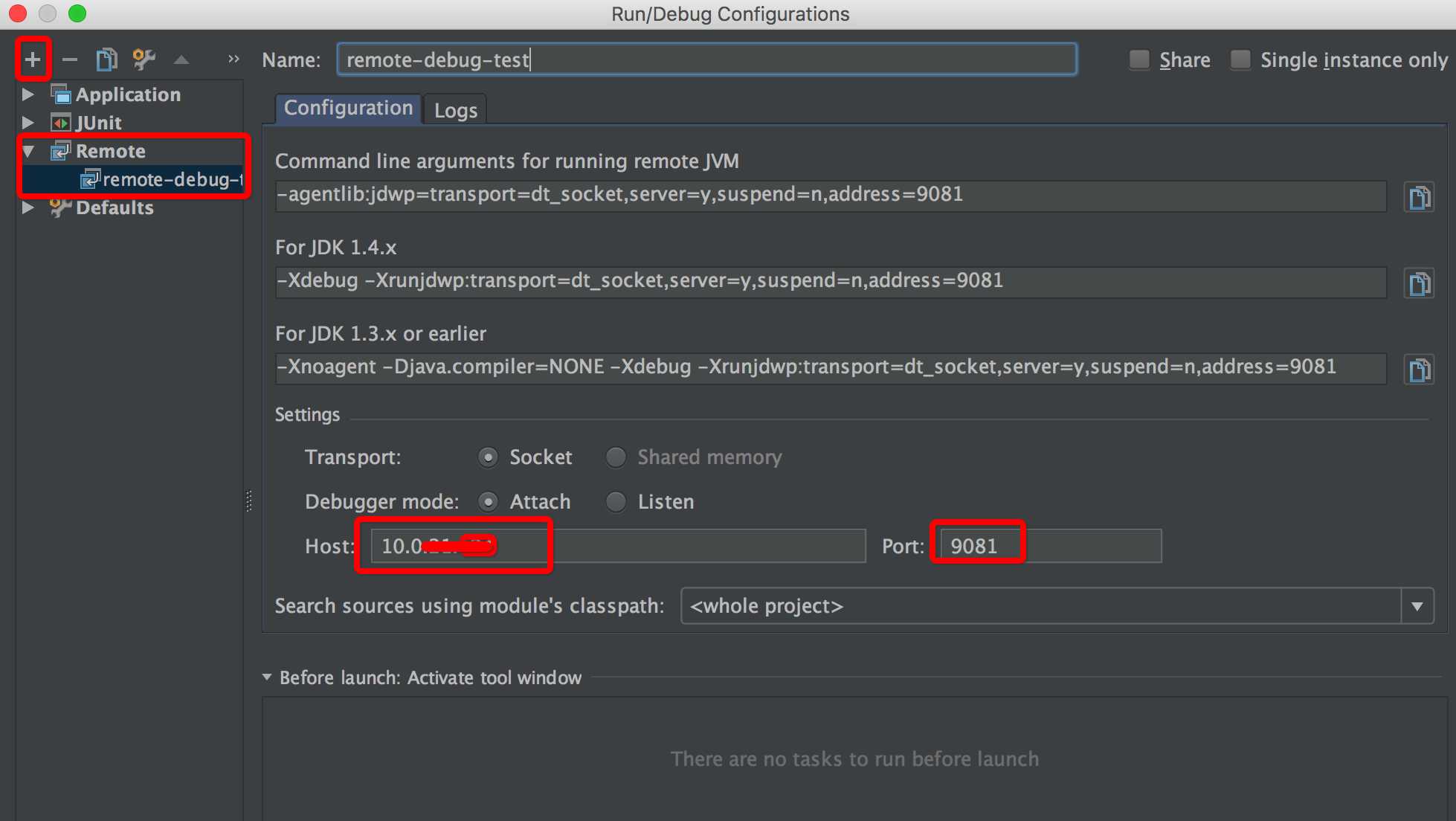
Task: Click the panel splitter handle beside the tree
Action: click(249, 501)
